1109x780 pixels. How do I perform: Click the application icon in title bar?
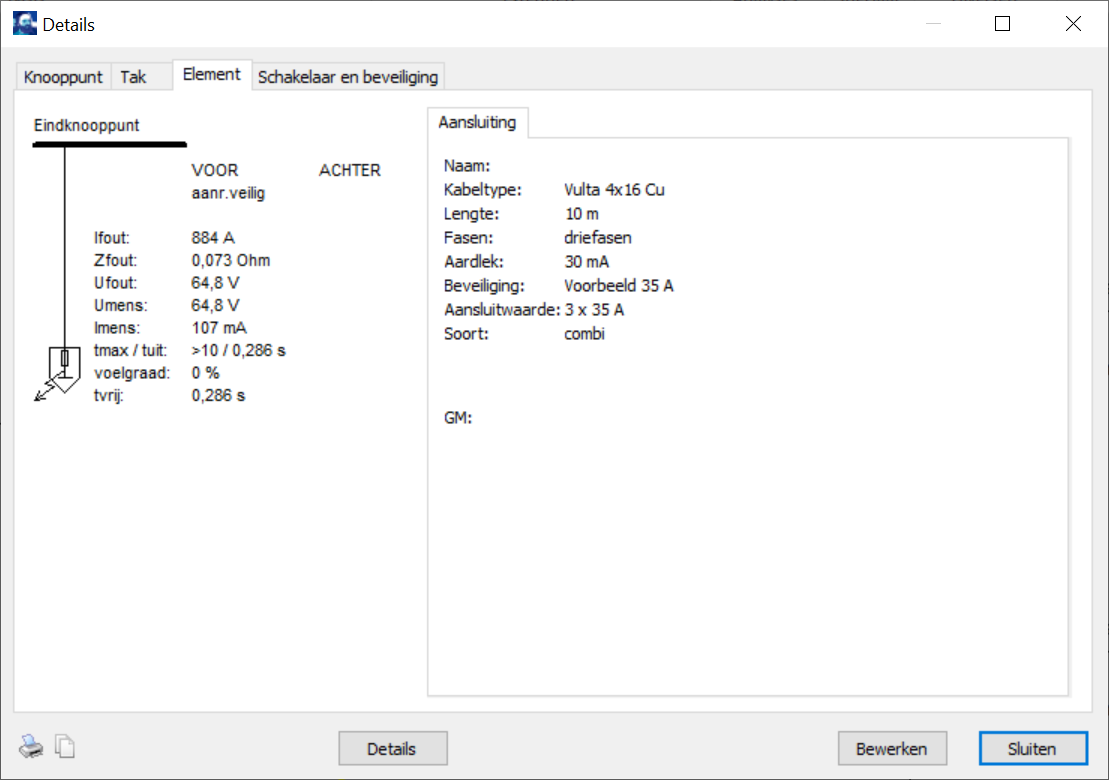pyautogui.click(x=24, y=24)
